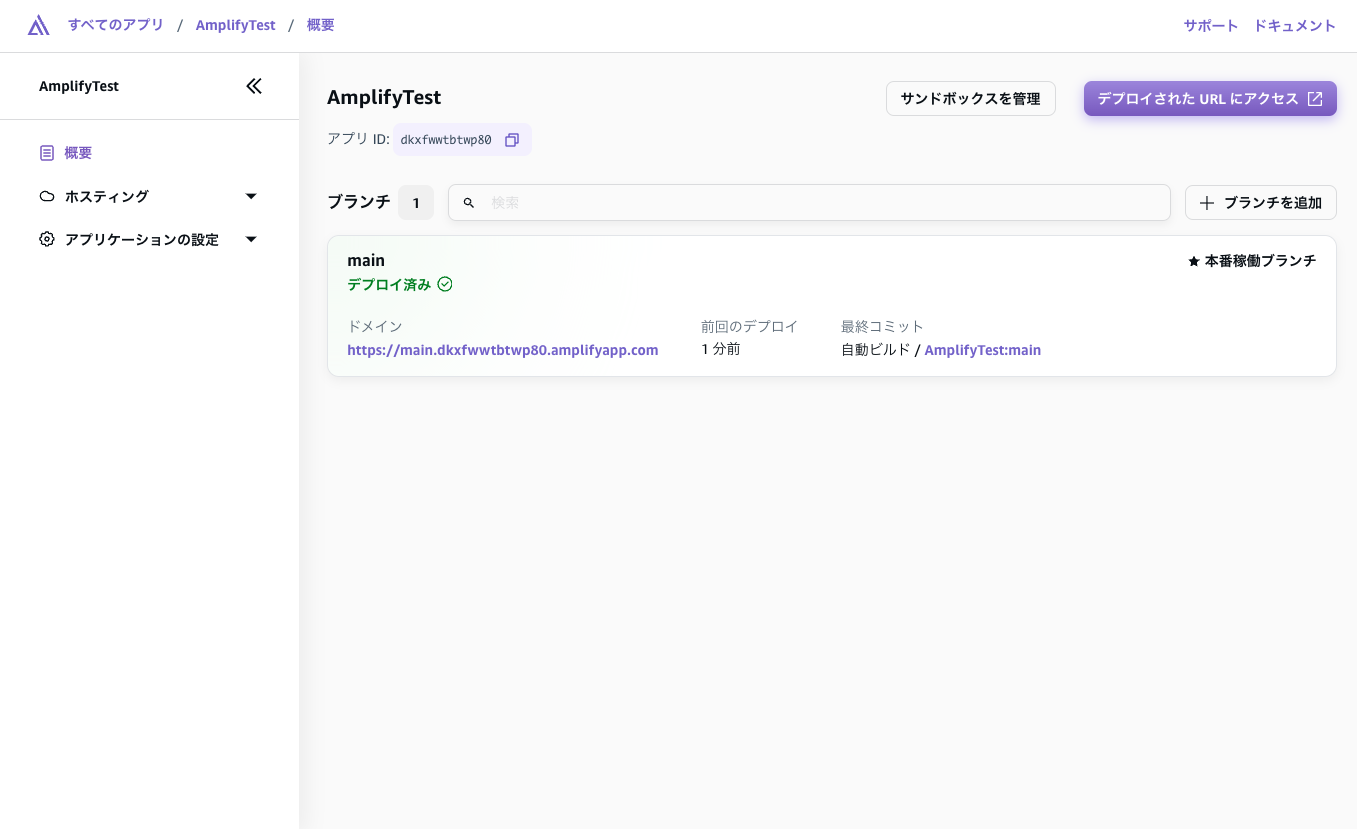
Task: Click the external link icon on the deploy button
Action: 1313,99
